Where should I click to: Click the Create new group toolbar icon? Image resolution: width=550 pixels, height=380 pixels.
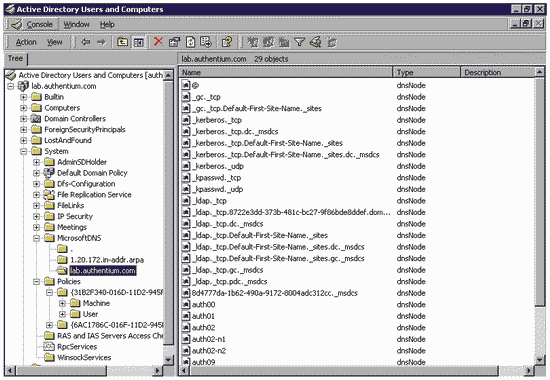click(x=268, y=42)
